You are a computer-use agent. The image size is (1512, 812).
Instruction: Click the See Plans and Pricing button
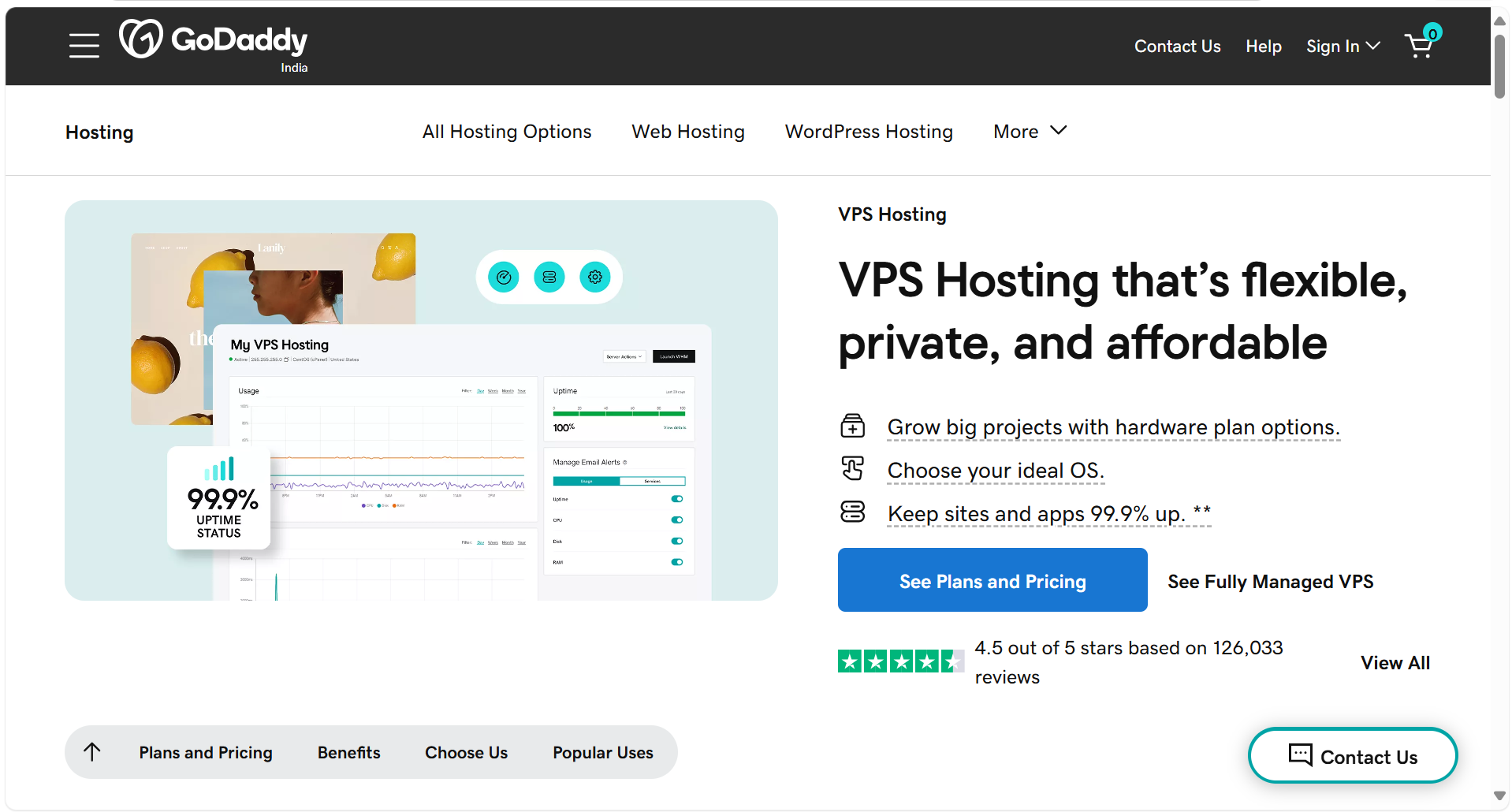click(992, 580)
